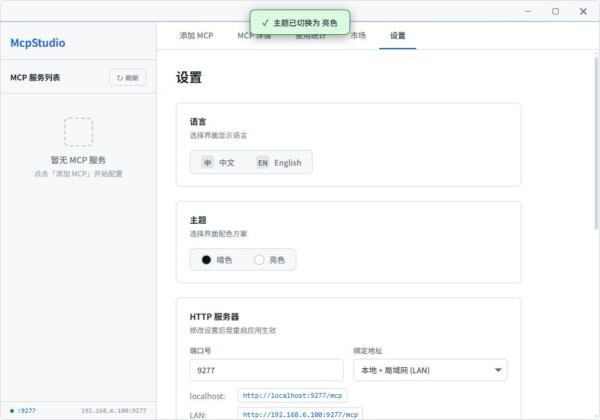The image size is (600, 420).
Task: Minimize the McpStudio window
Action: [528, 11]
